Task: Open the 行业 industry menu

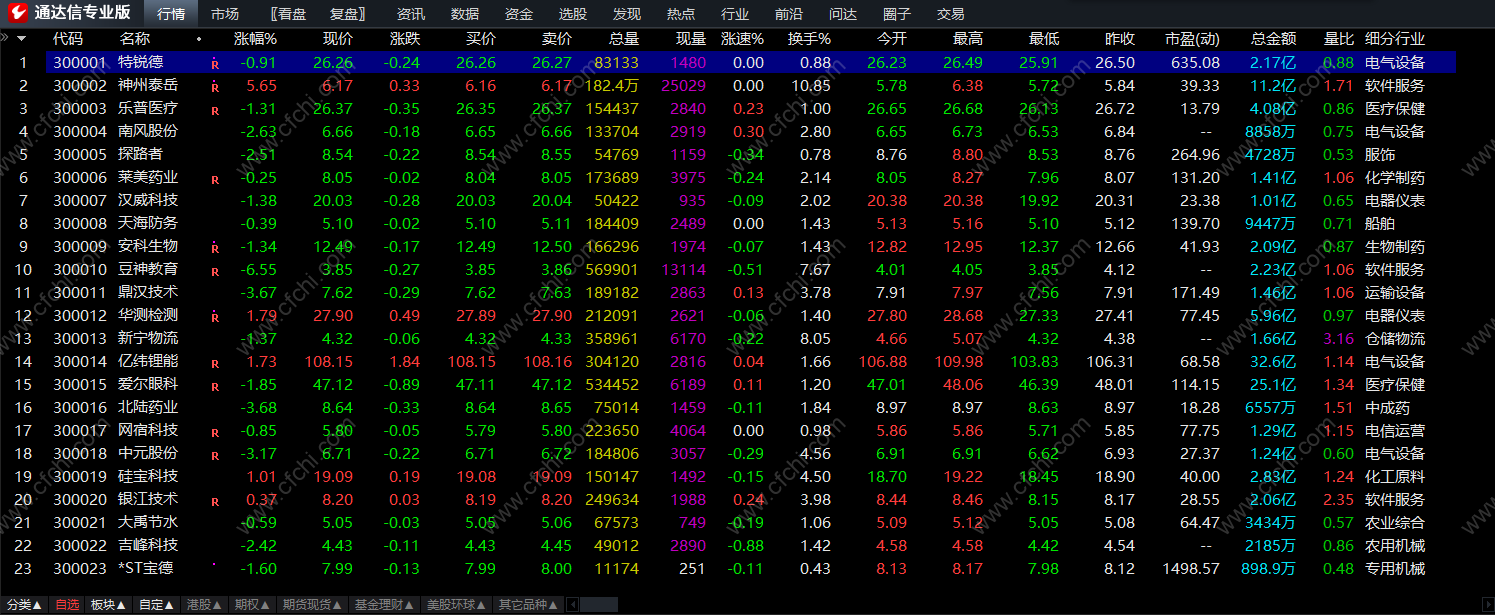Action: click(735, 14)
